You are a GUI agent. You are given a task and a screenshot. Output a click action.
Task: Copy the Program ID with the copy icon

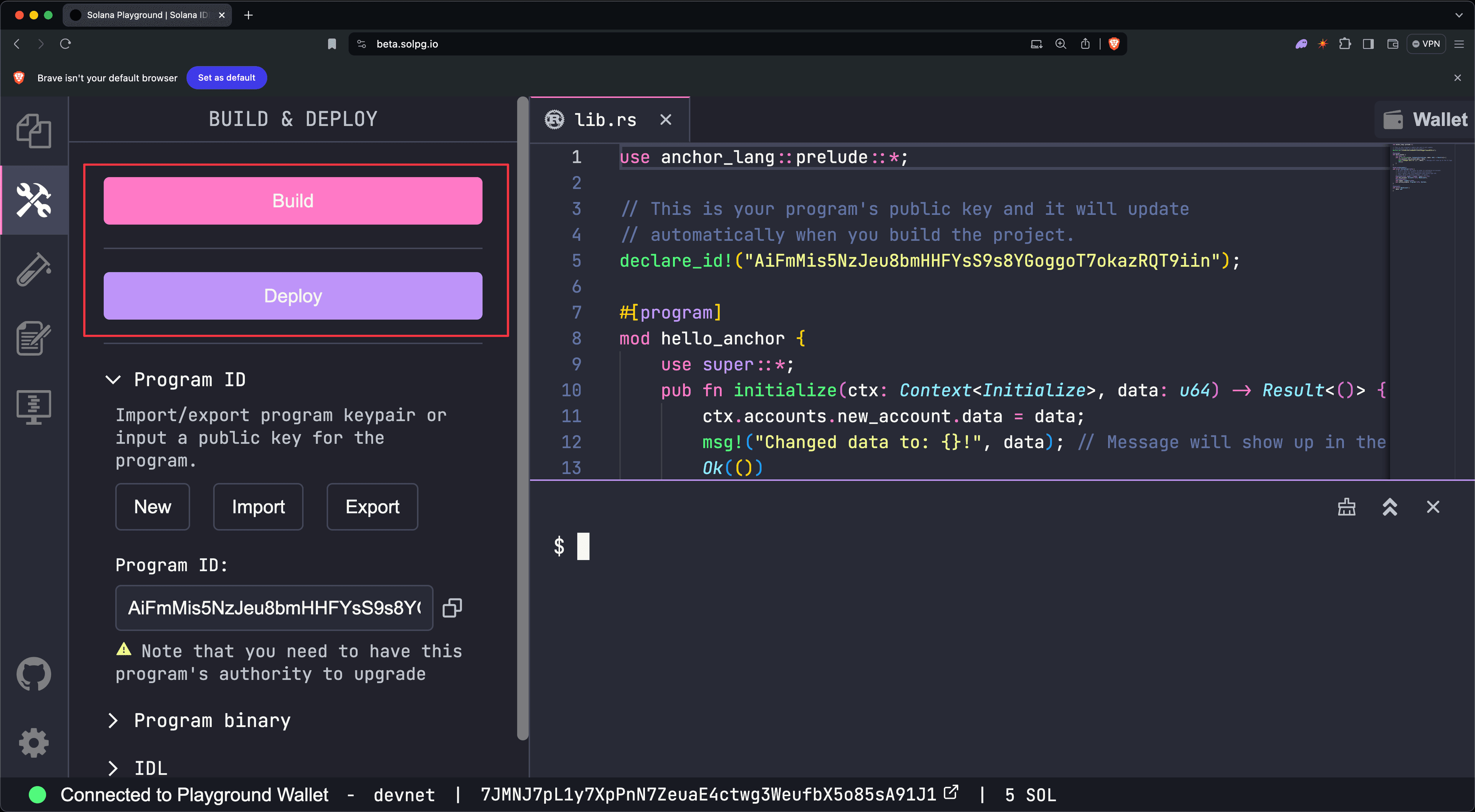(452, 608)
